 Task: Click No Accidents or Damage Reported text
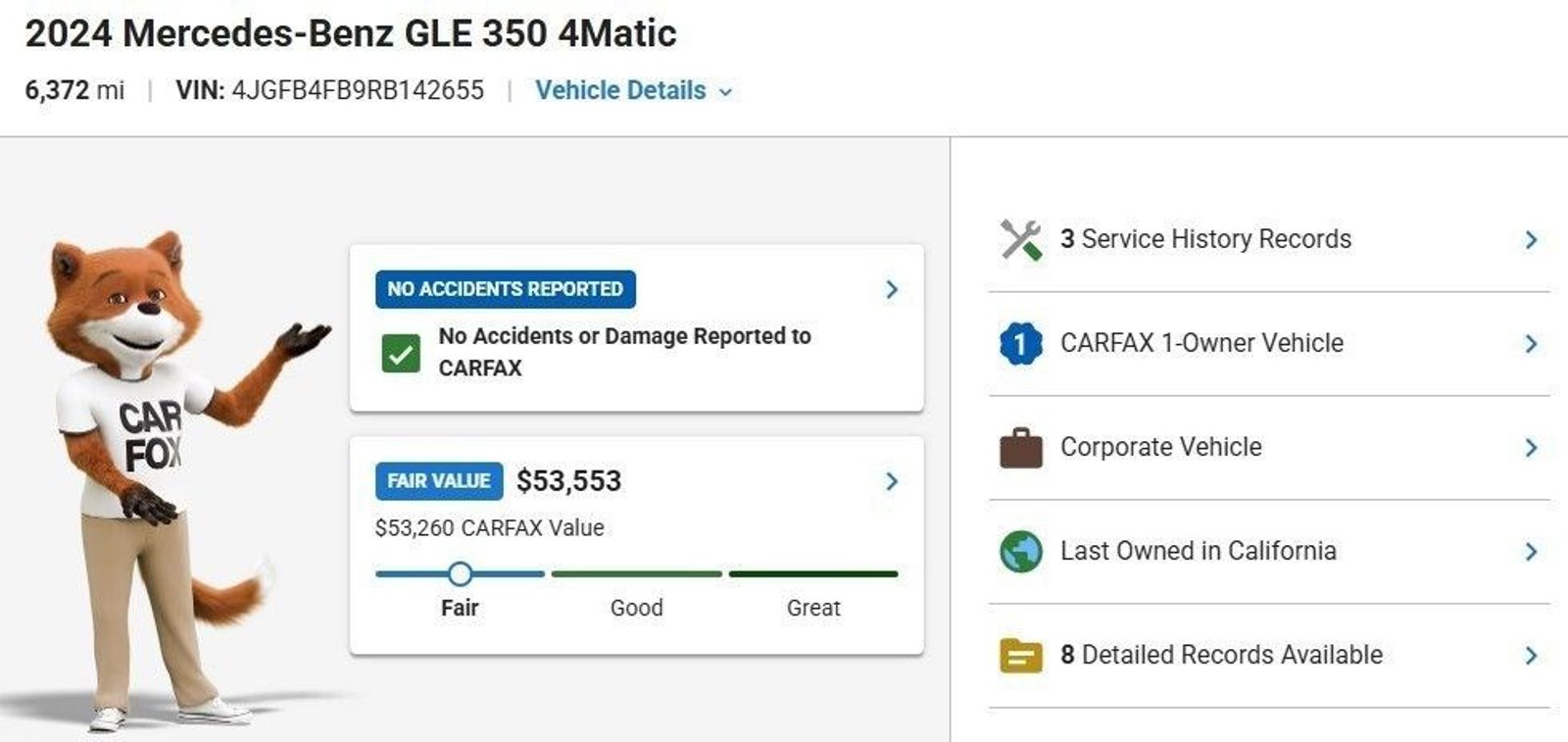point(624,352)
